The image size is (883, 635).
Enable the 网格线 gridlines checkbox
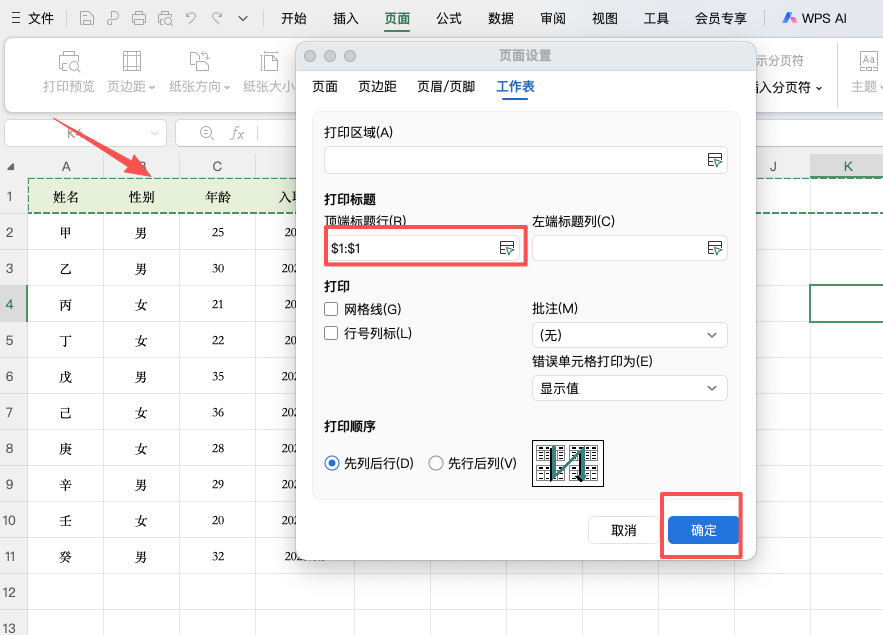(331, 309)
